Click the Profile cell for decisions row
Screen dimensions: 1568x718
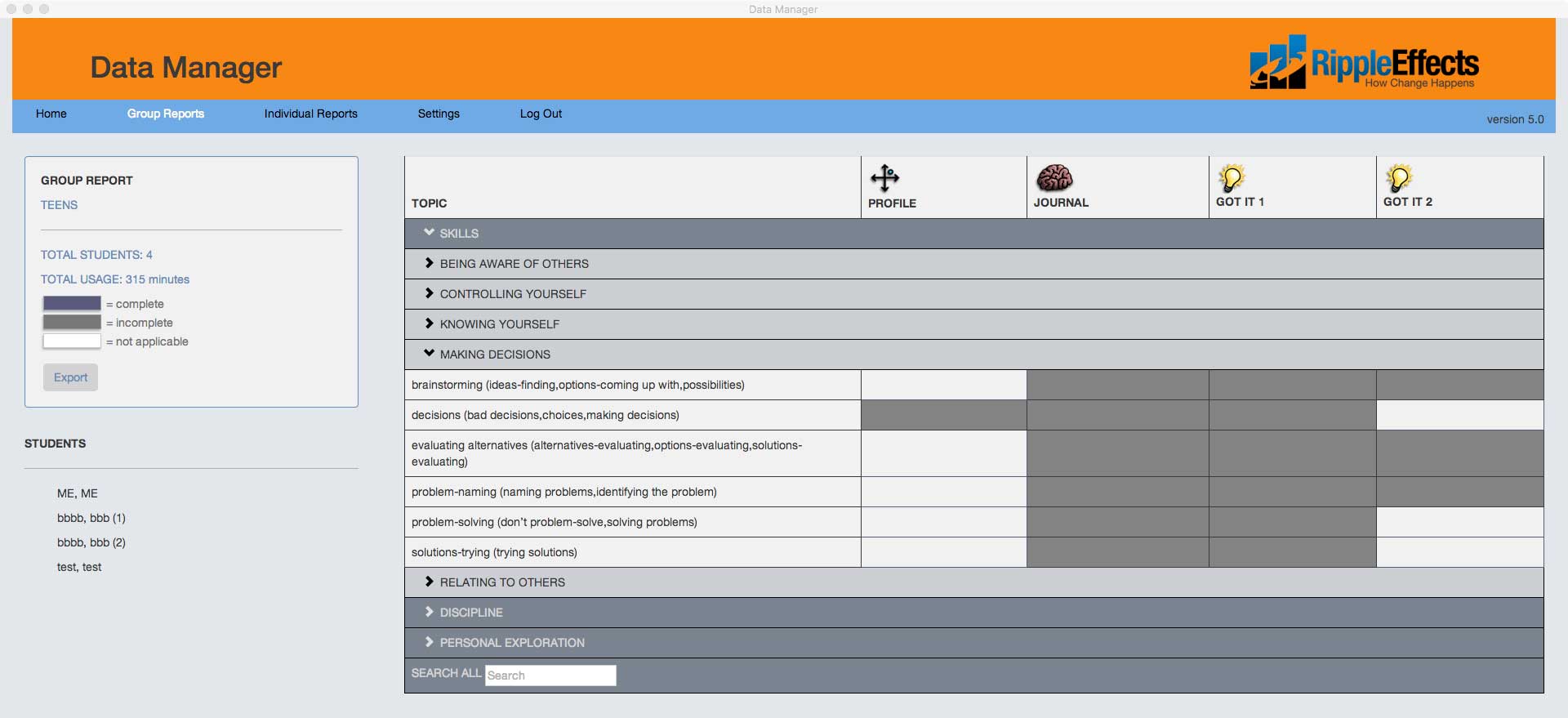click(944, 415)
